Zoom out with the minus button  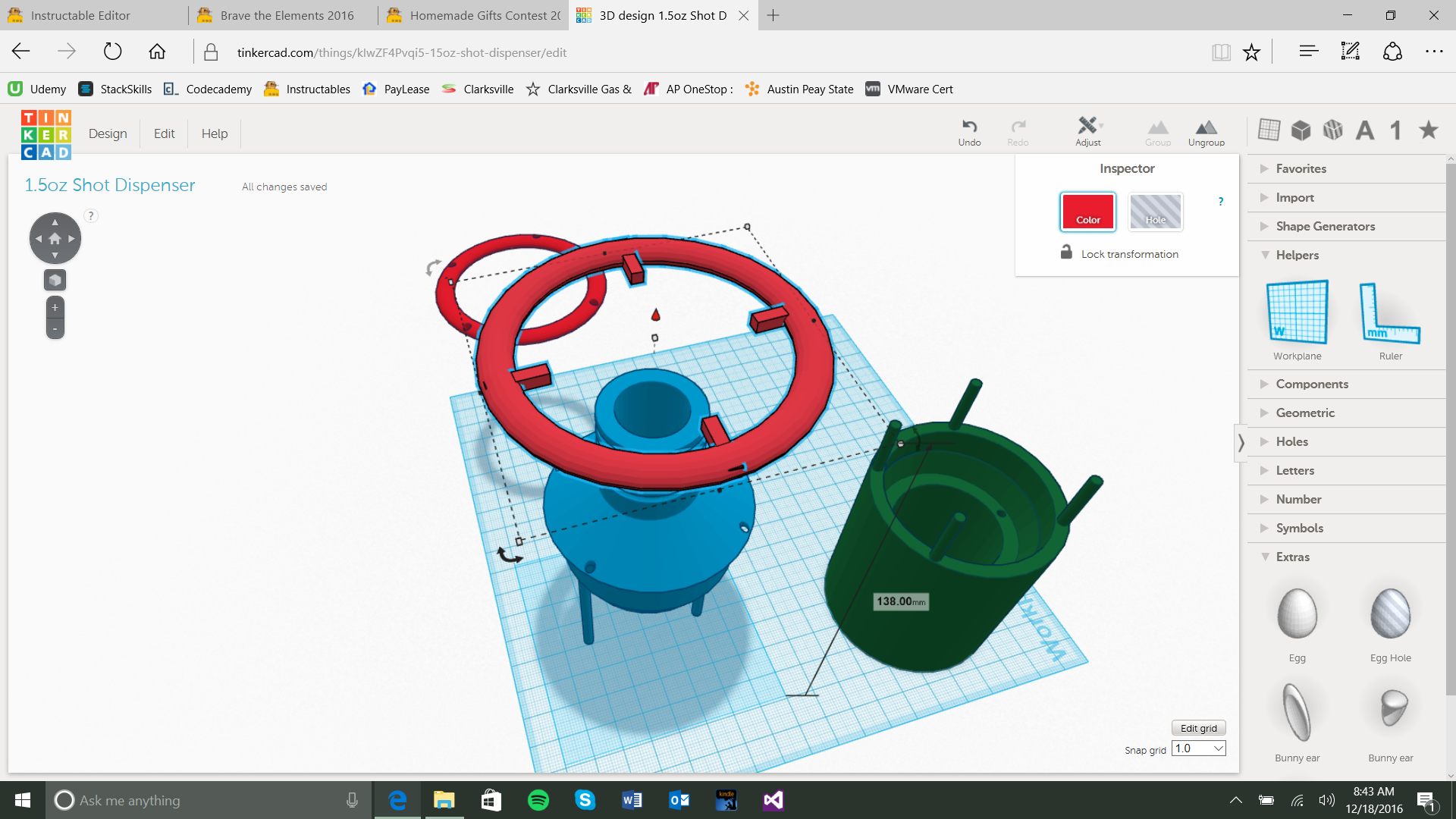pos(55,328)
